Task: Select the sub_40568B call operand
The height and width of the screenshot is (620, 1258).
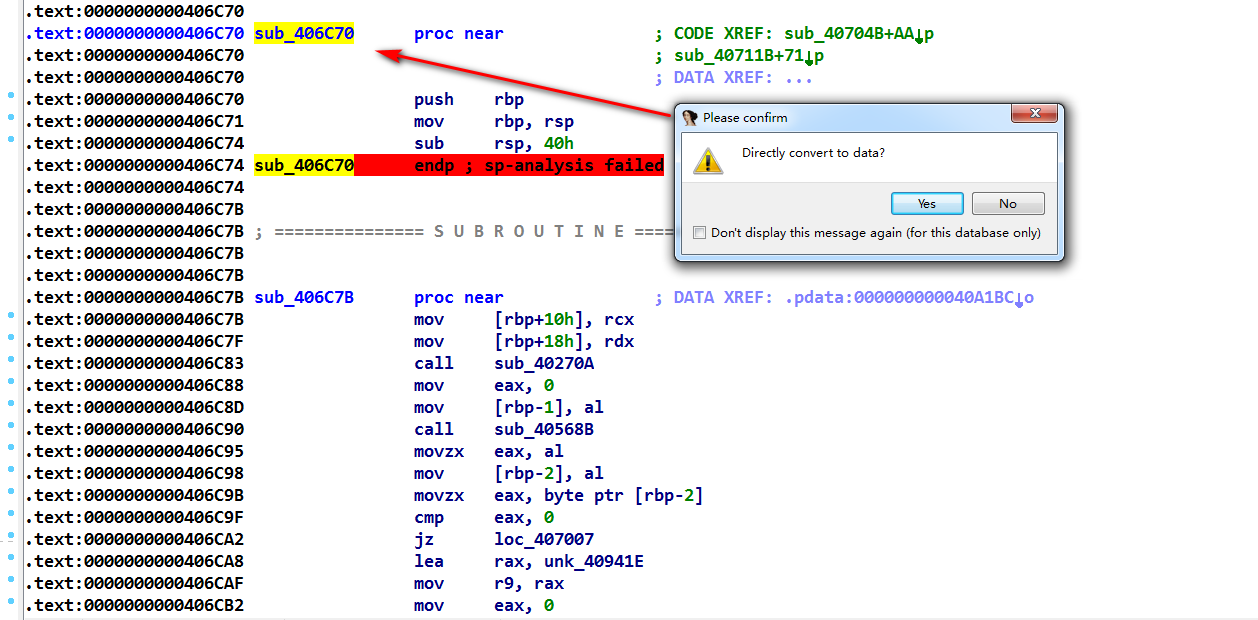Action: click(x=544, y=430)
